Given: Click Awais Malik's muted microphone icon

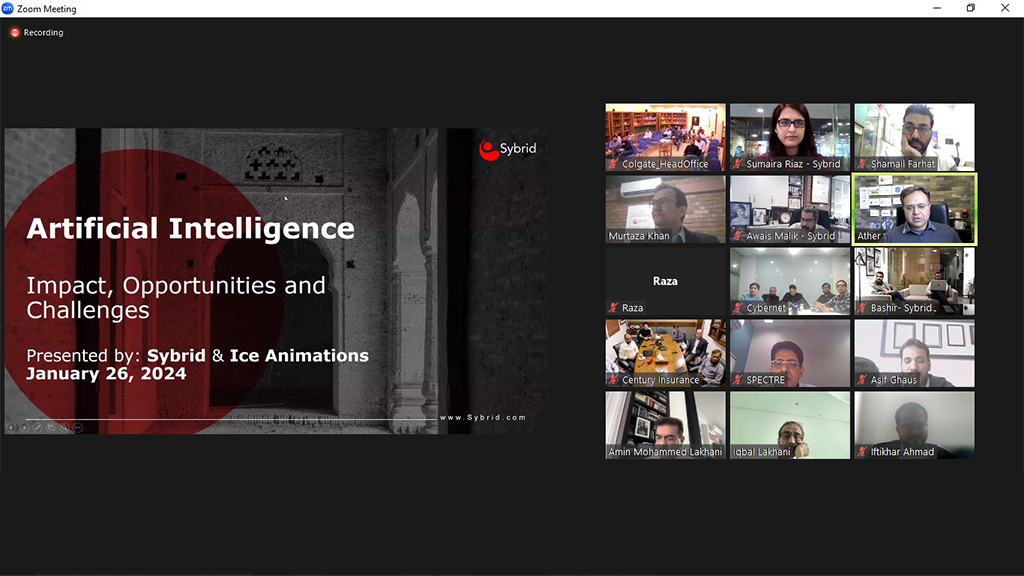Looking at the screenshot, I should 738,236.
